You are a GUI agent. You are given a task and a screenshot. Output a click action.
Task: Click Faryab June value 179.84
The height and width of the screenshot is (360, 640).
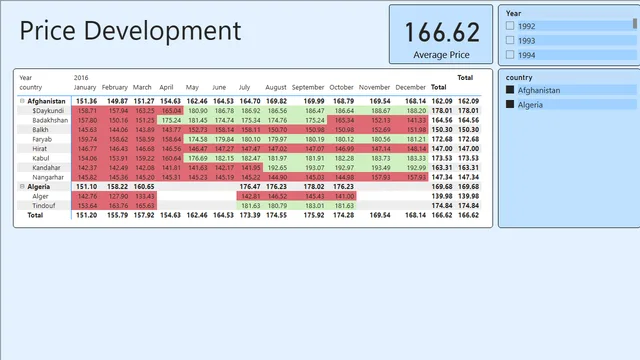pyautogui.click(x=224, y=139)
